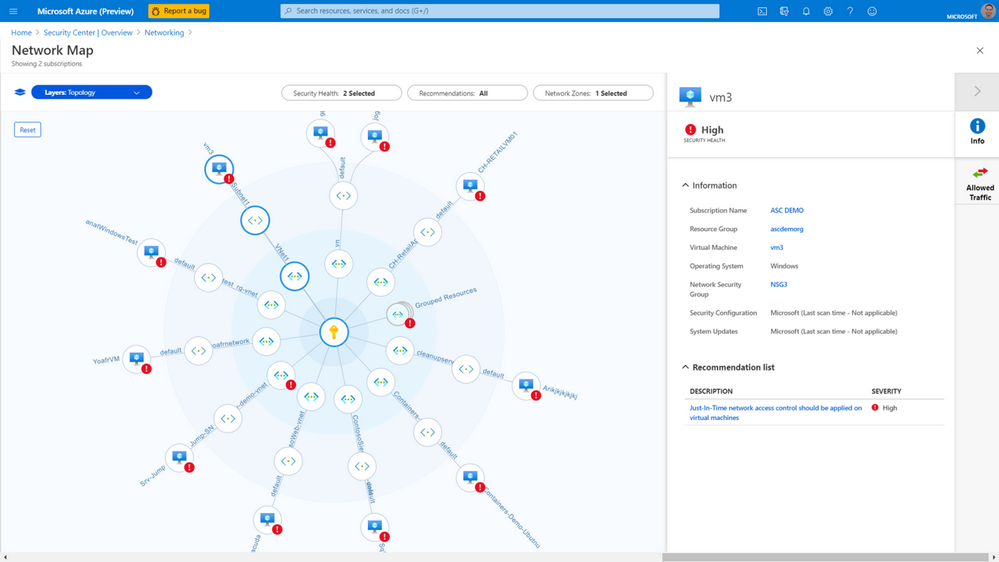
Task: Collapse the details panel chevron
Action: (977, 92)
